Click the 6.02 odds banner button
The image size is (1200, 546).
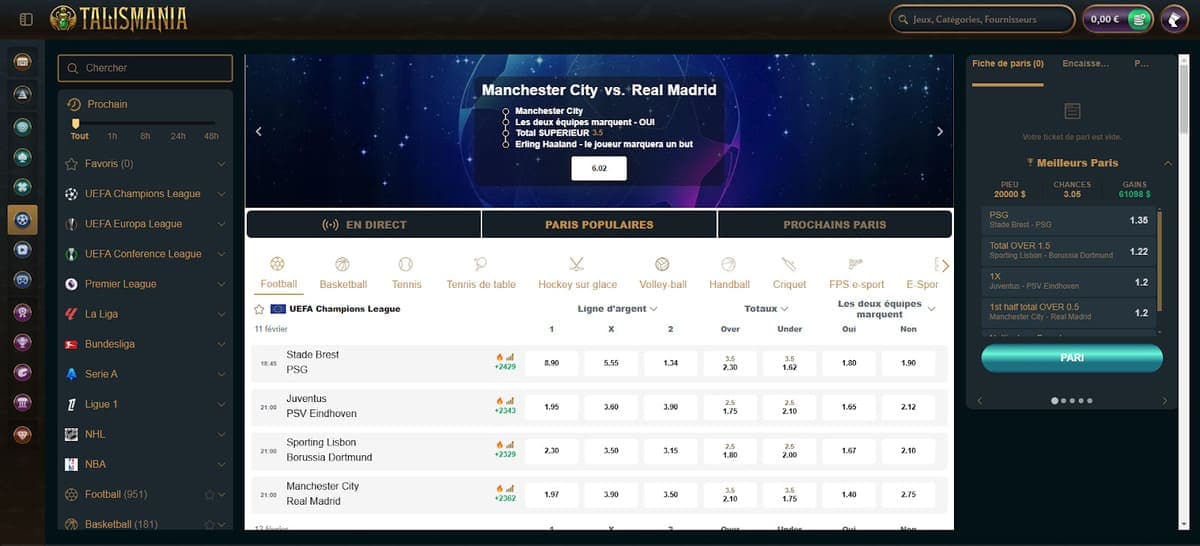click(599, 168)
